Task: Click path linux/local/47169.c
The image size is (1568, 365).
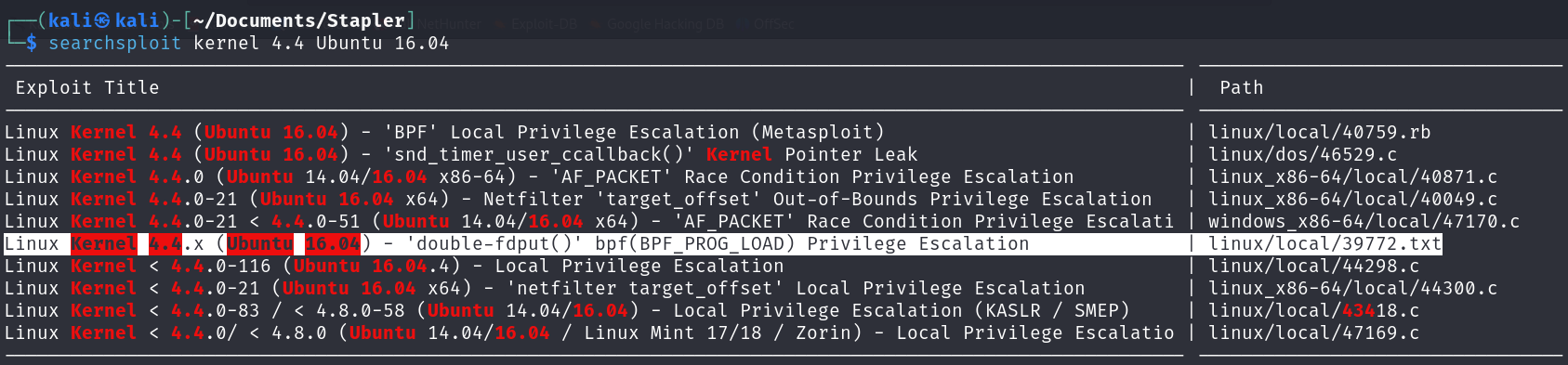Action: click(x=1314, y=332)
